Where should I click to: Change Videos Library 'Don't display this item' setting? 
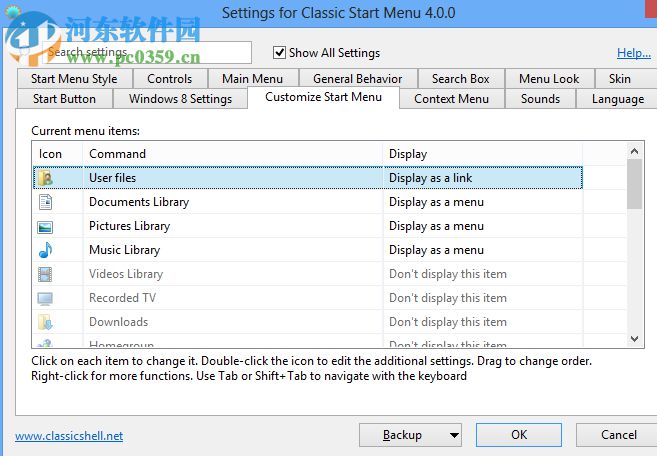[x=447, y=274]
